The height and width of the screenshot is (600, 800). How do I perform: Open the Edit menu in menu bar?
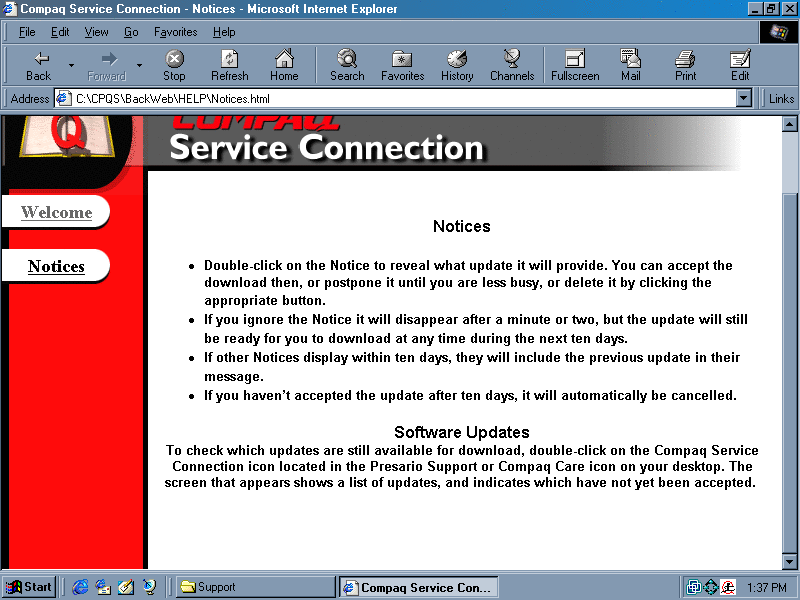60,32
